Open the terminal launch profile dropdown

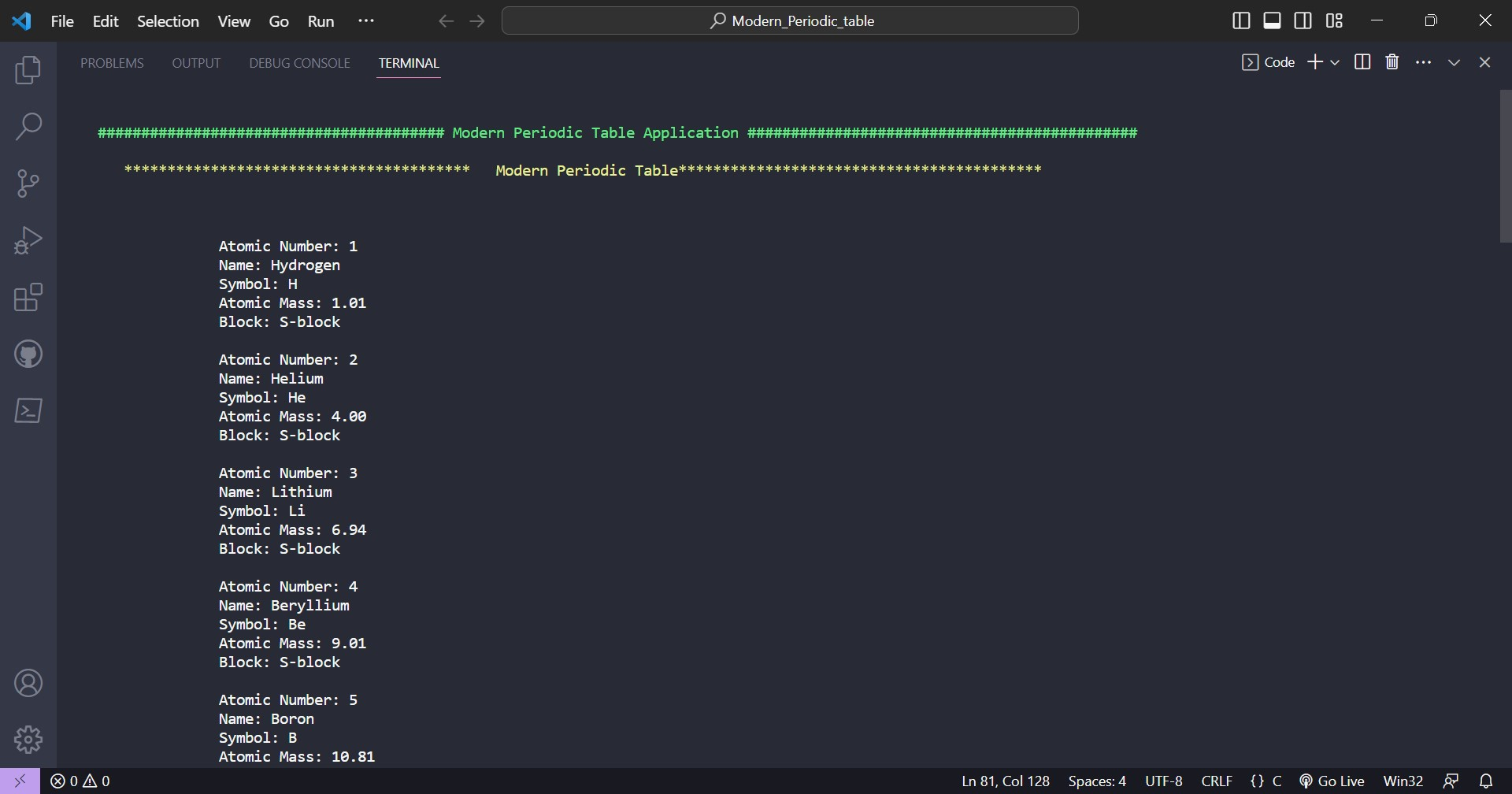1335,61
